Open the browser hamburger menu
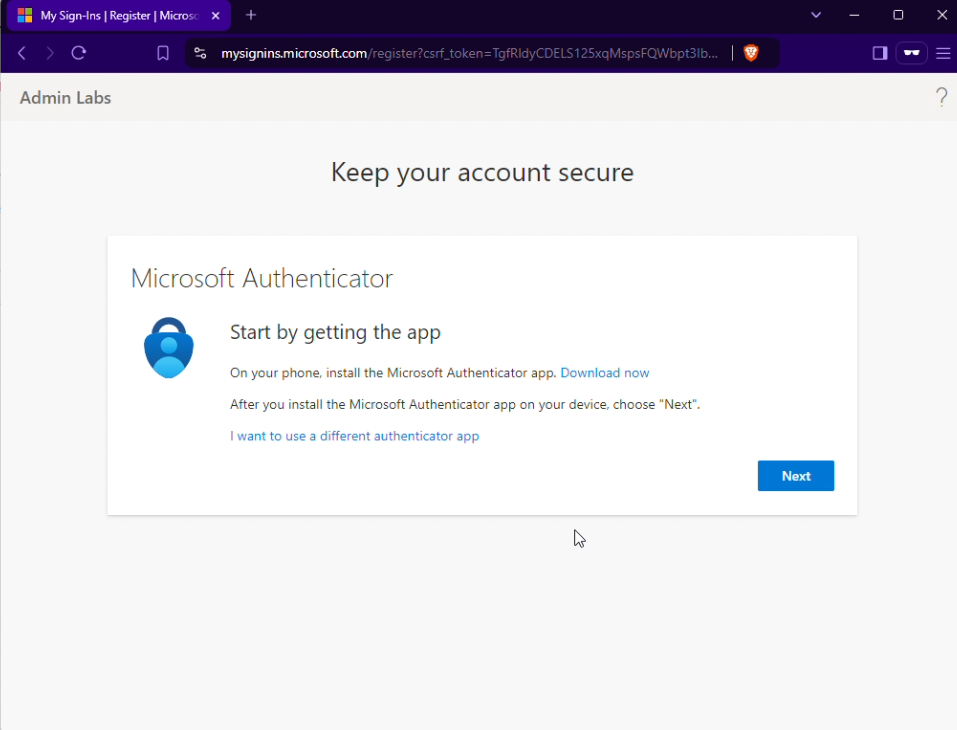Image resolution: width=957 pixels, height=730 pixels. pos(943,53)
